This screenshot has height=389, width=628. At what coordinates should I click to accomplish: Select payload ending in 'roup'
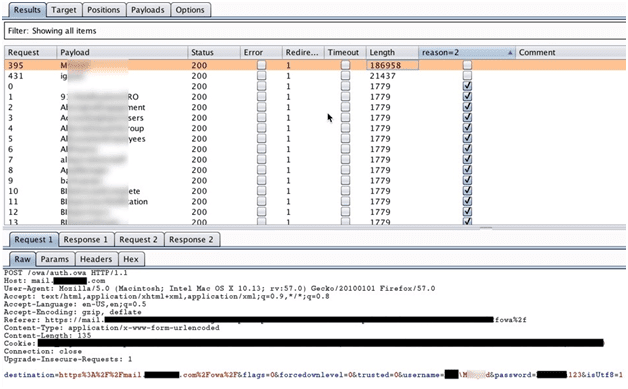[102, 128]
